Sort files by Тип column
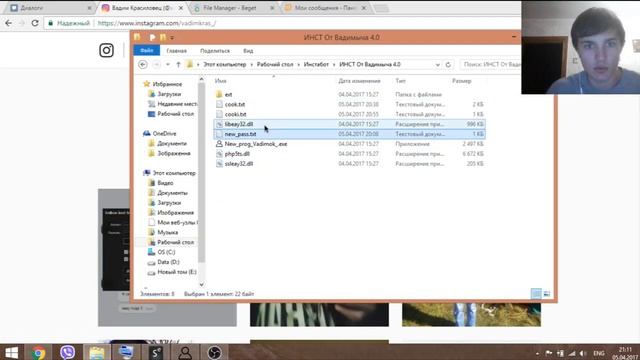The width and height of the screenshot is (640, 360). pos(400,81)
